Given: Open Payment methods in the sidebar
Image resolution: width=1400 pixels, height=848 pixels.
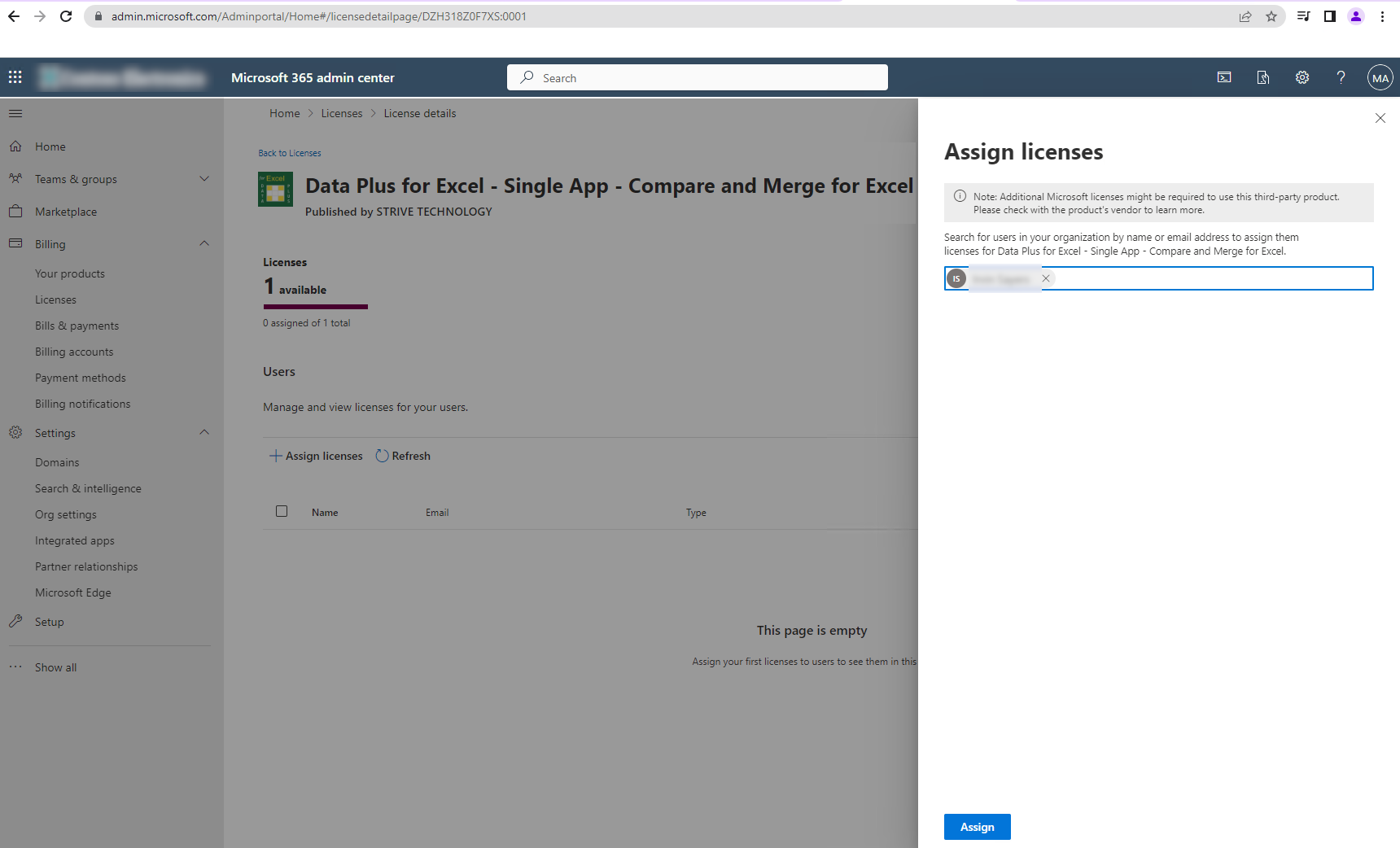Looking at the screenshot, I should pos(80,377).
